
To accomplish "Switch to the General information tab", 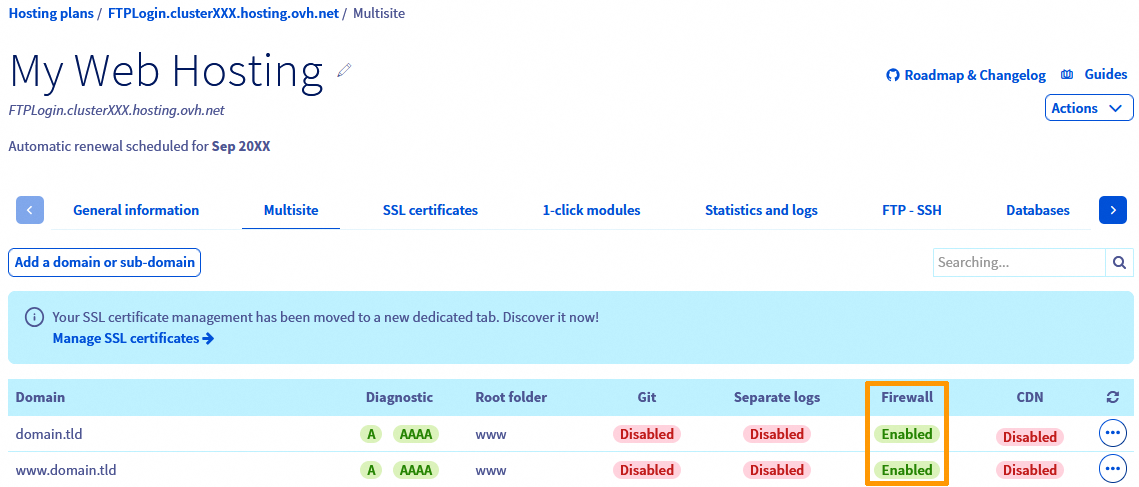I will tap(136, 210).
